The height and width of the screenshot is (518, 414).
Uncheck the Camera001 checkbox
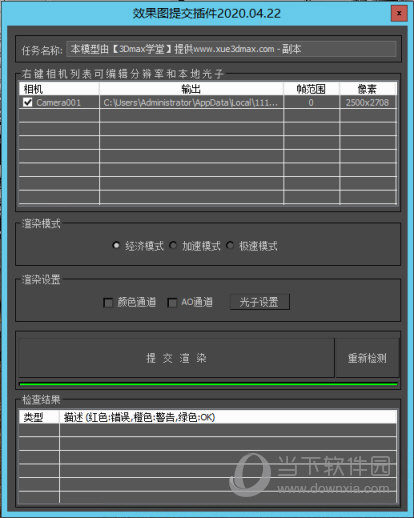click(x=28, y=102)
